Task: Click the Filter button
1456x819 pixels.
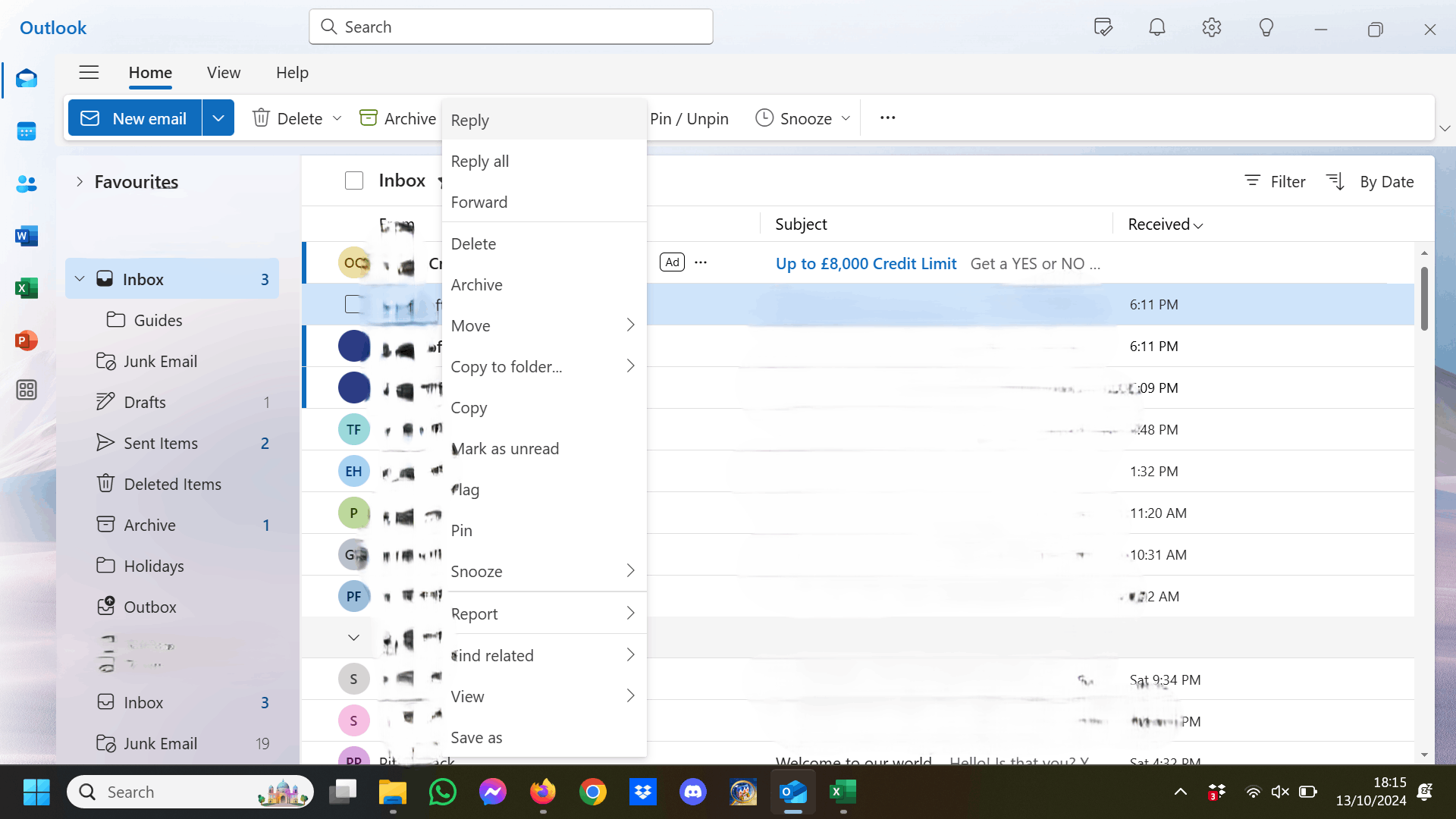Action: pyautogui.click(x=1276, y=181)
